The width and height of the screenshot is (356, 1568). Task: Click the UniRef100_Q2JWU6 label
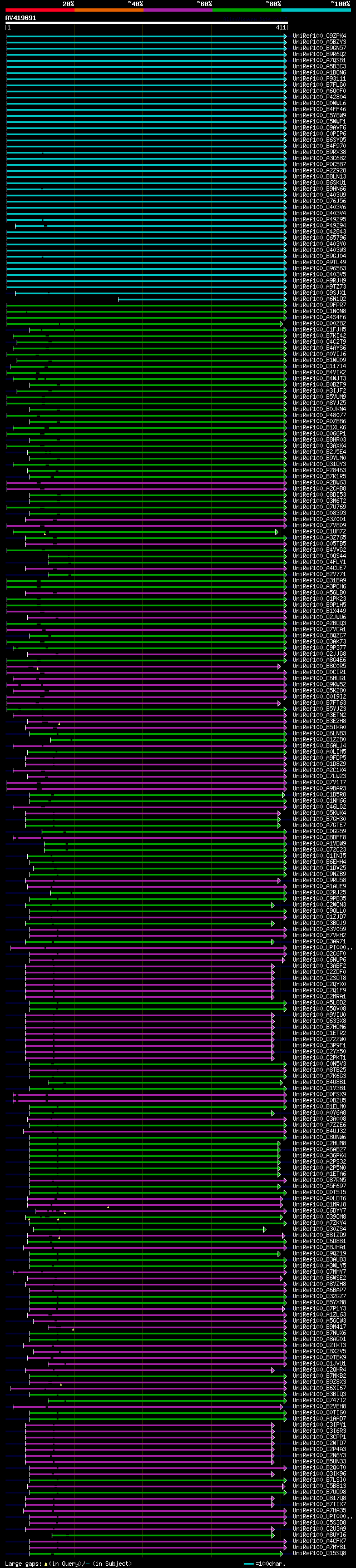319,617
